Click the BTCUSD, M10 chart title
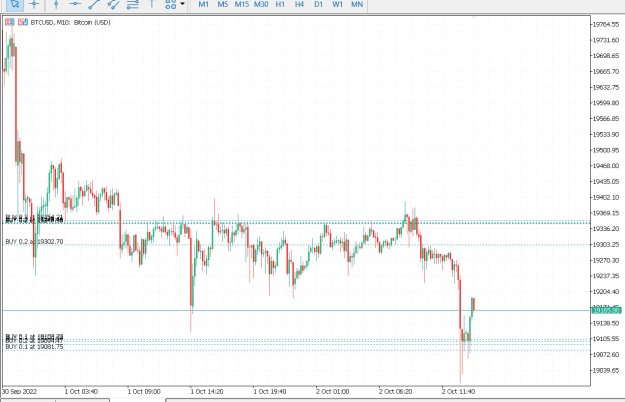This screenshot has width=625, height=402. click(x=71, y=23)
